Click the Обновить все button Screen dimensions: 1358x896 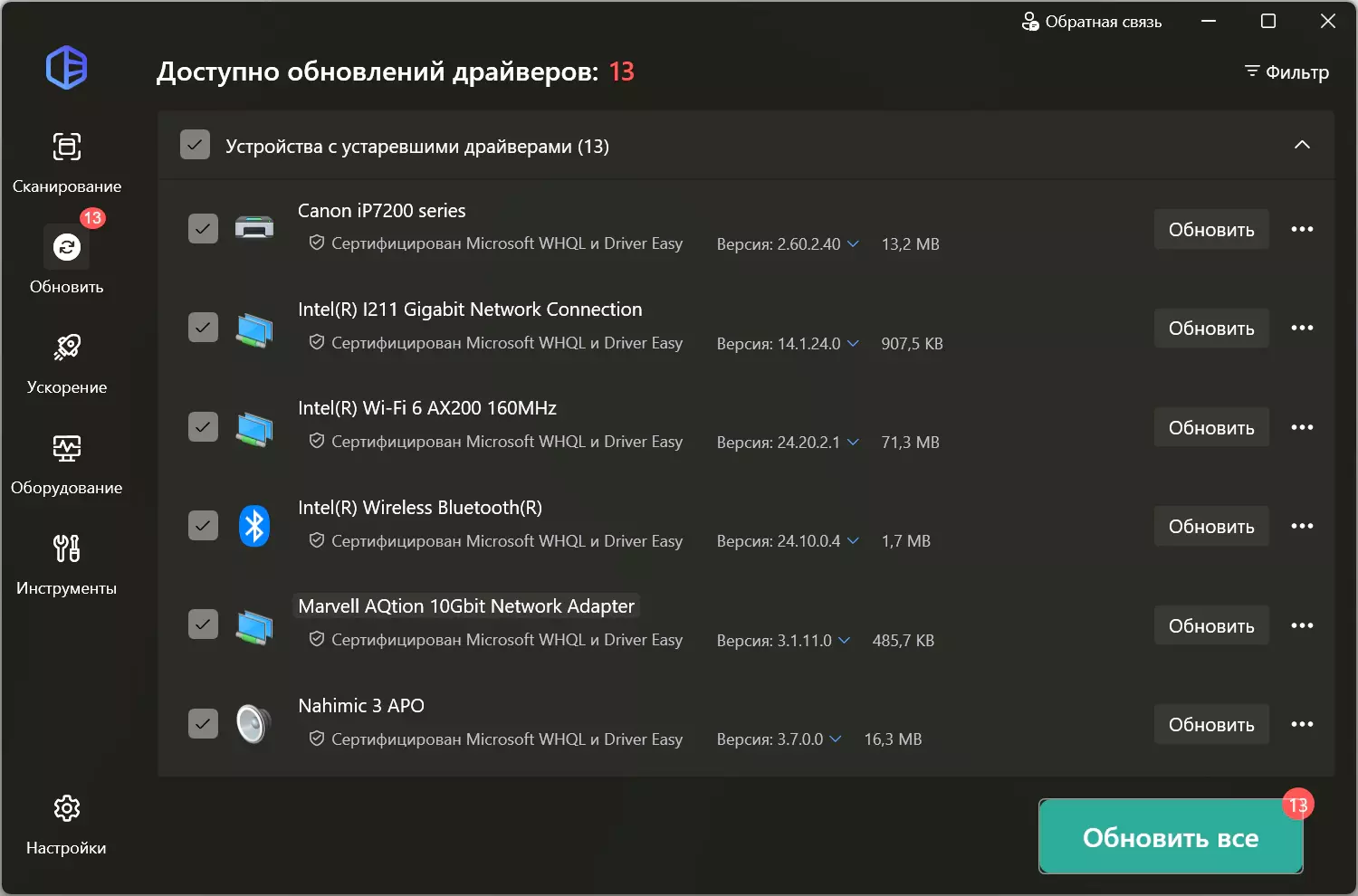1171,837
